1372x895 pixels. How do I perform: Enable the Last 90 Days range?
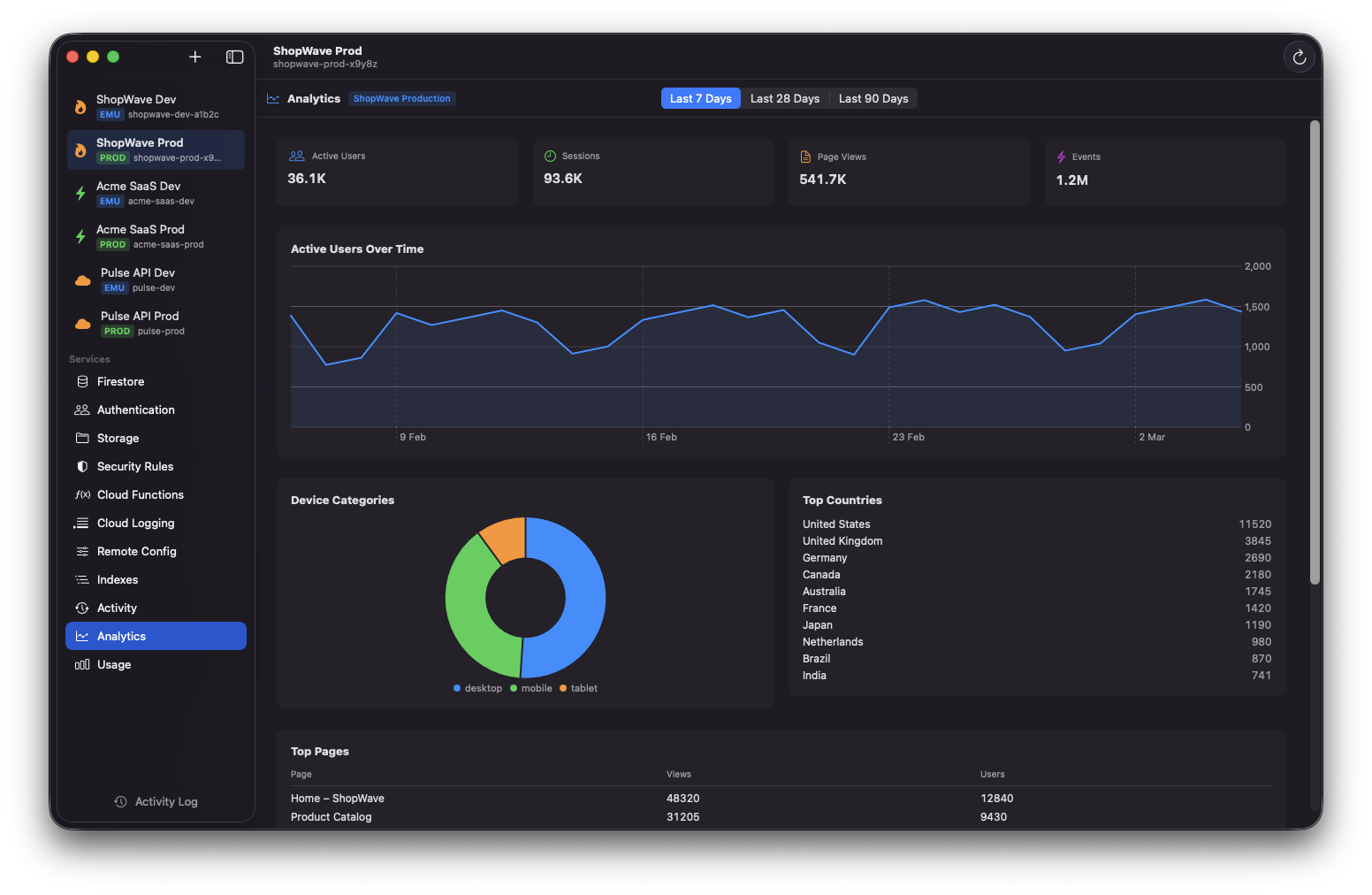click(x=873, y=98)
